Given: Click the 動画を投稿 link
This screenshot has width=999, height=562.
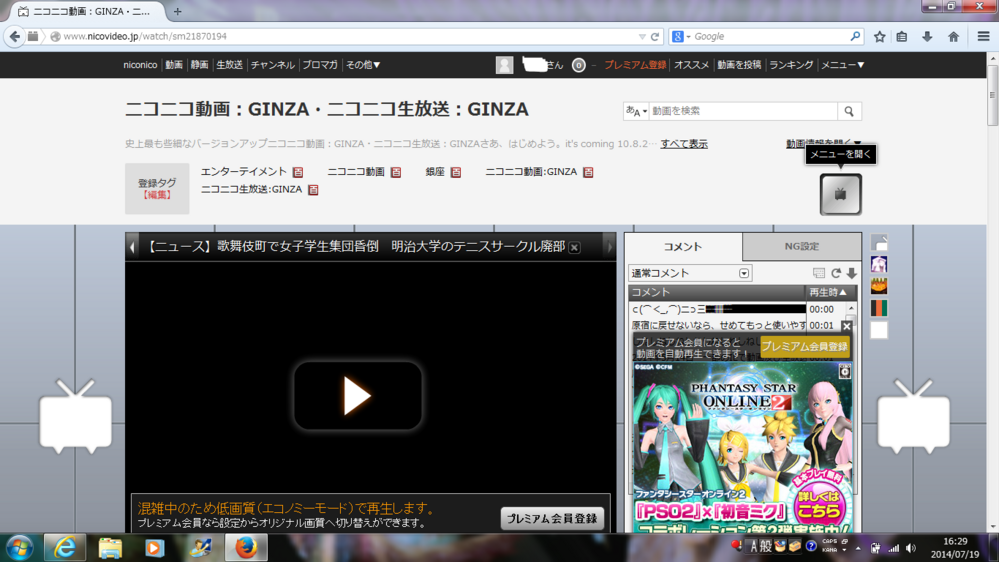Looking at the screenshot, I should [x=739, y=65].
